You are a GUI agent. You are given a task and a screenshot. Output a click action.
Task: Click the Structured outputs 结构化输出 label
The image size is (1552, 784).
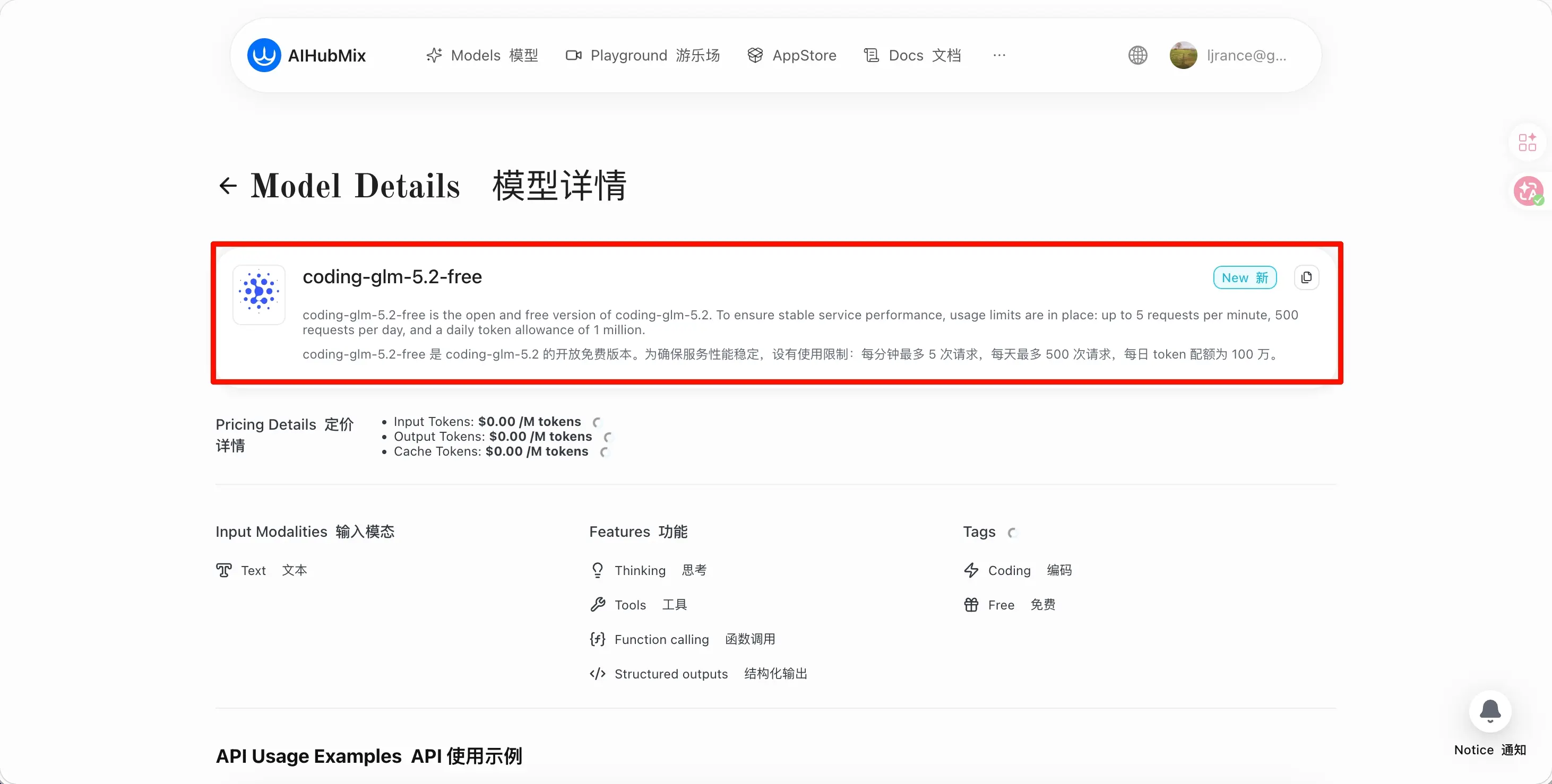pos(711,673)
